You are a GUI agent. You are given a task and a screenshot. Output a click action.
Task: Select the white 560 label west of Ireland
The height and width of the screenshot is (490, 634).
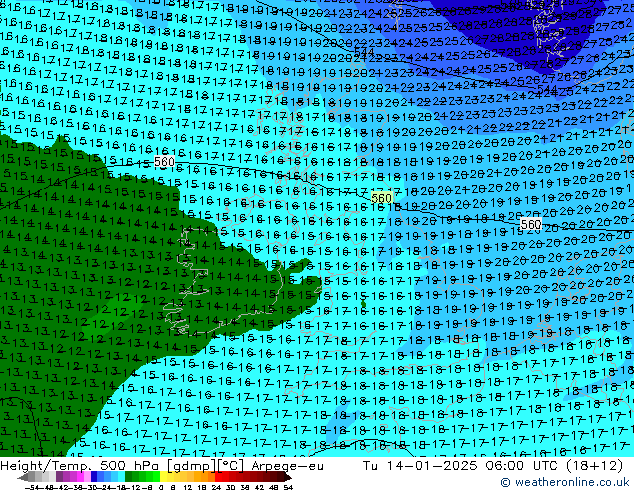tap(164, 162)
